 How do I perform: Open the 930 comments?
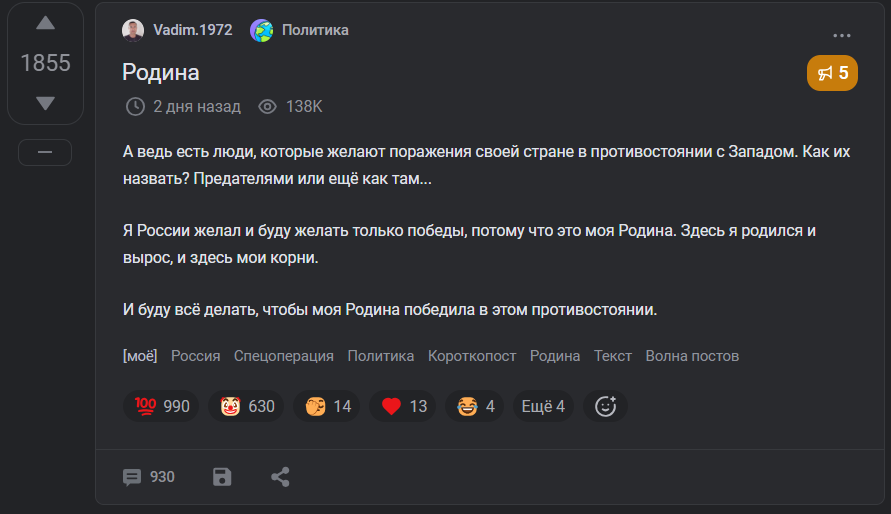tap(148, 477)
